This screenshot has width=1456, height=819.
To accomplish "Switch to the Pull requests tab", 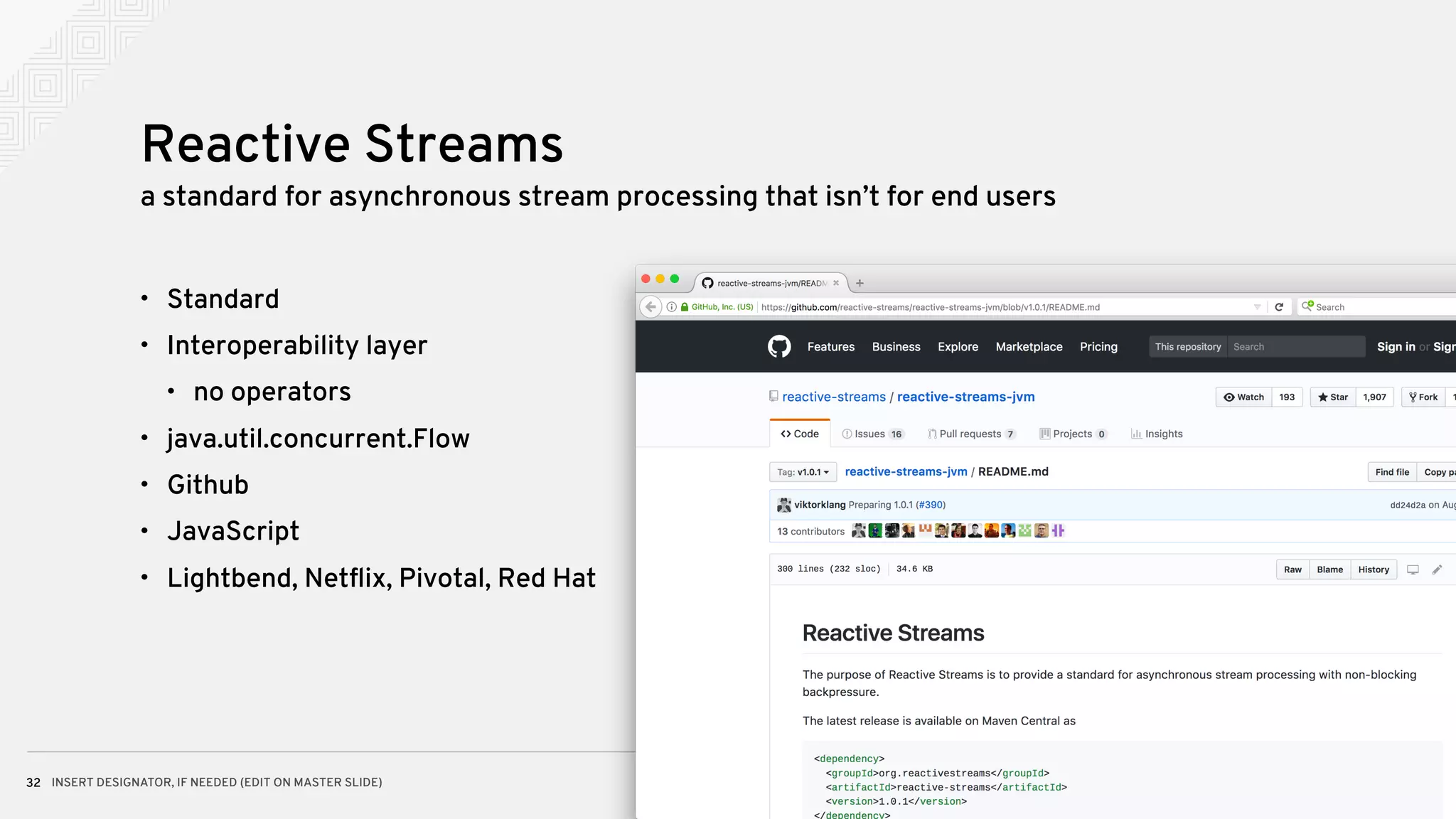I will point(972,434).
